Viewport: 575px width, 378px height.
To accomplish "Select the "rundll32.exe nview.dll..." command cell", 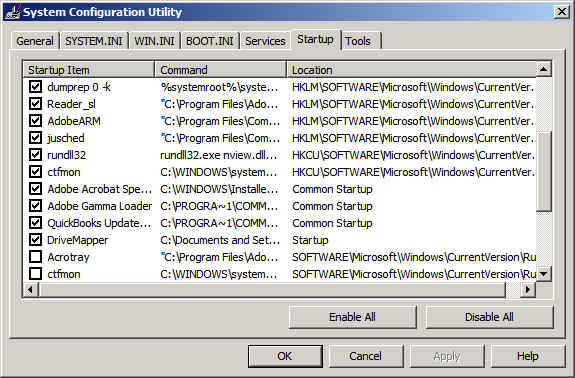I will pos(219,155).
